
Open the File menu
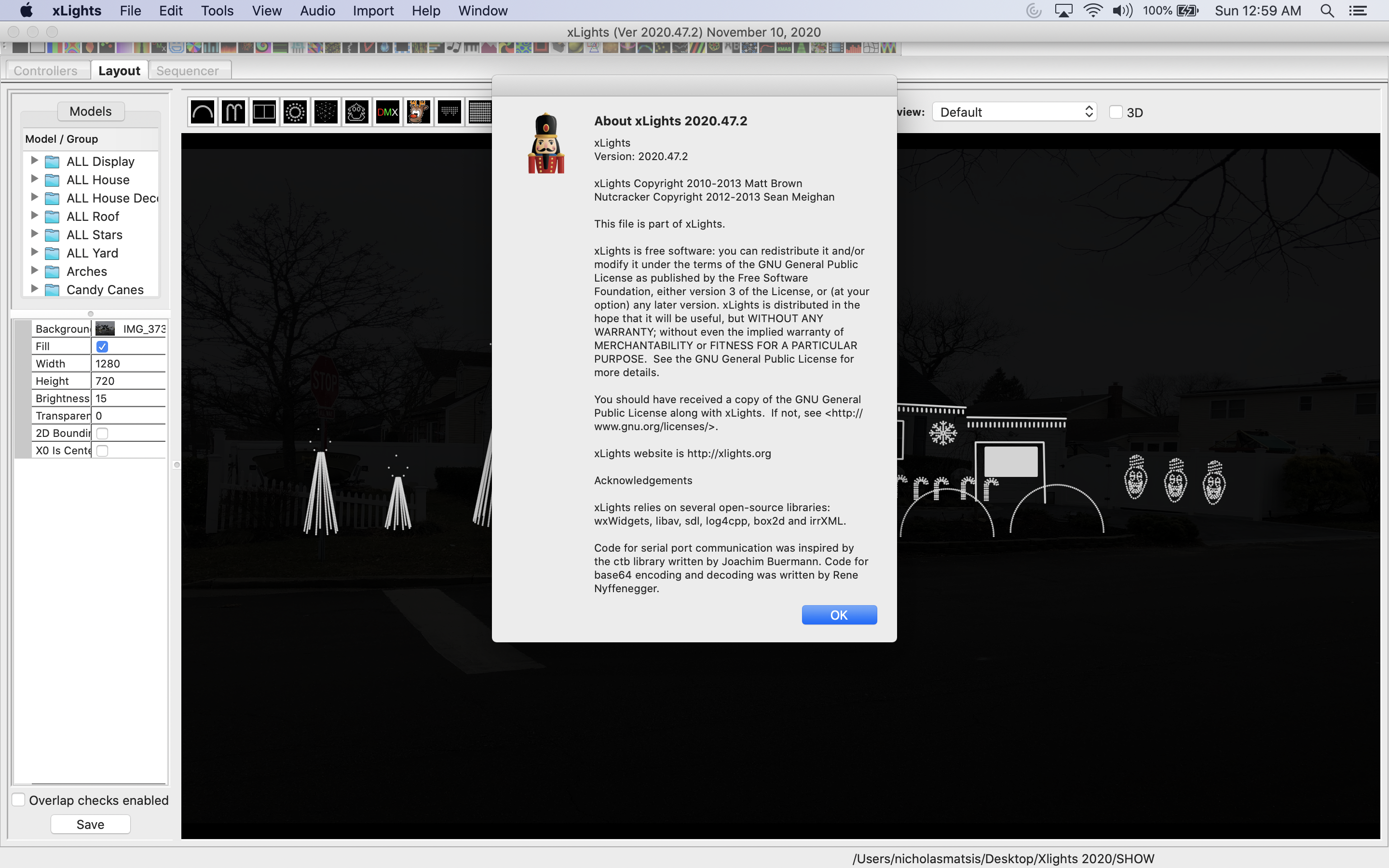[x=130, y=10]
